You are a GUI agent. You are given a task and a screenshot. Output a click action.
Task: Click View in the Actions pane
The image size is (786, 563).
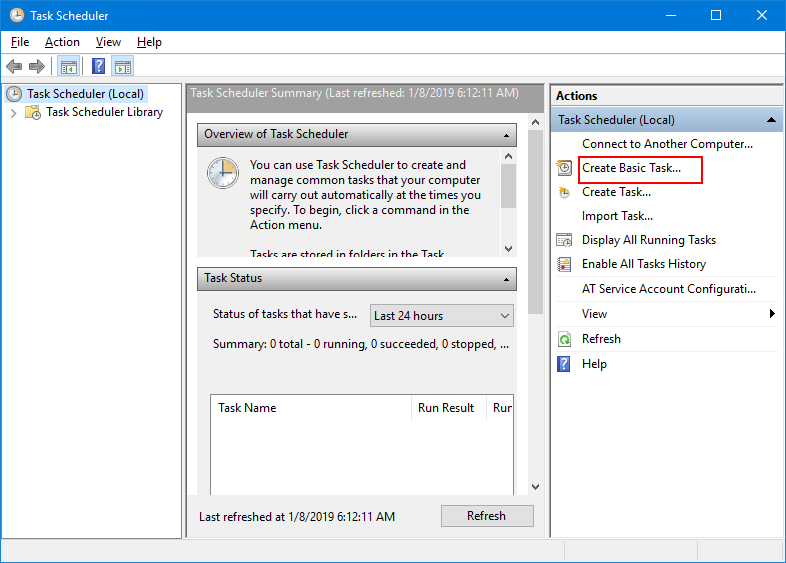(x=594, y=314)
